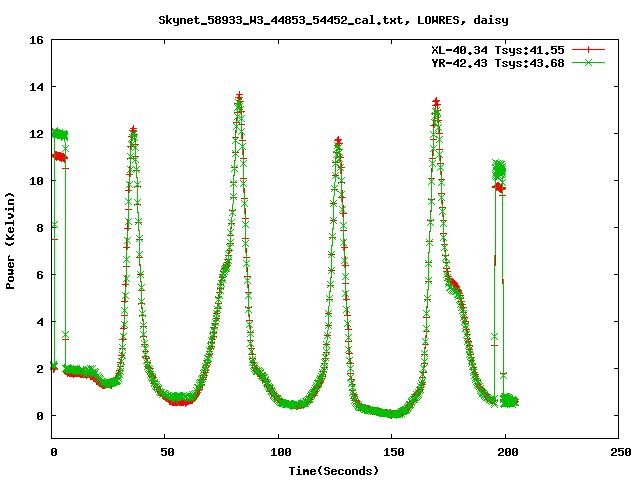Click the peak top near 170 seconds

pyautogui.click(x=436, y=103)
